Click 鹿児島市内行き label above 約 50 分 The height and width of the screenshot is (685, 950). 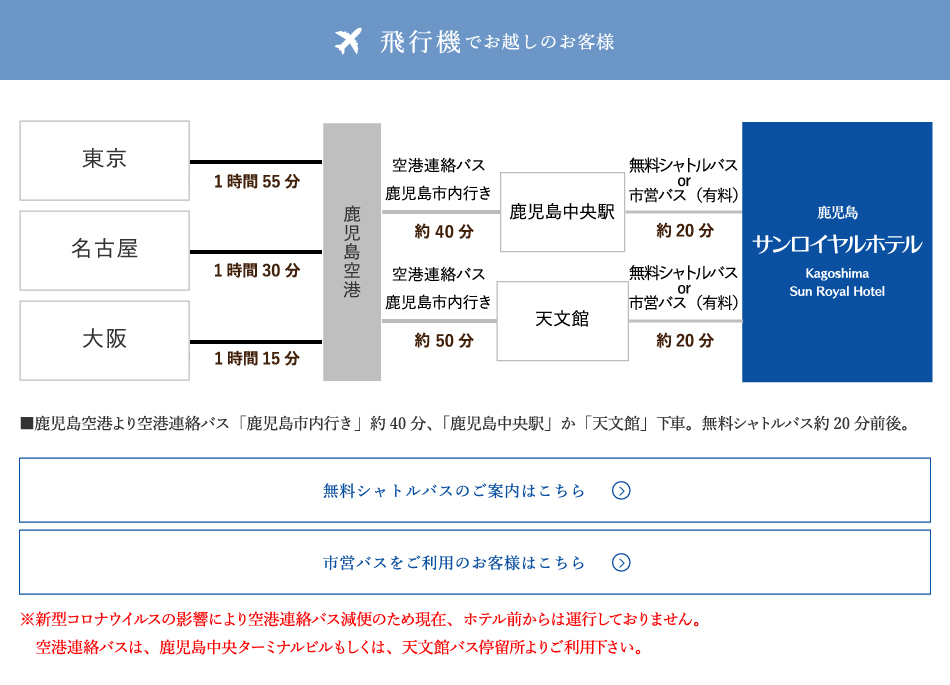click(438, 302)
